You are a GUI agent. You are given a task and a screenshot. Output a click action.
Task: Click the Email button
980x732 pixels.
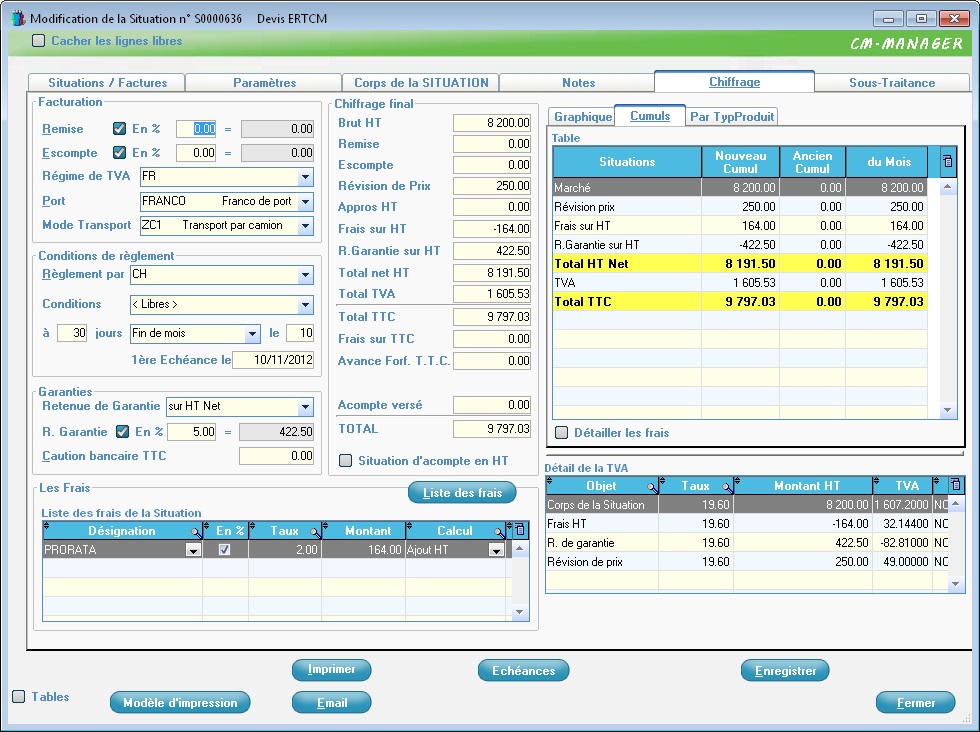click(331, 703)
